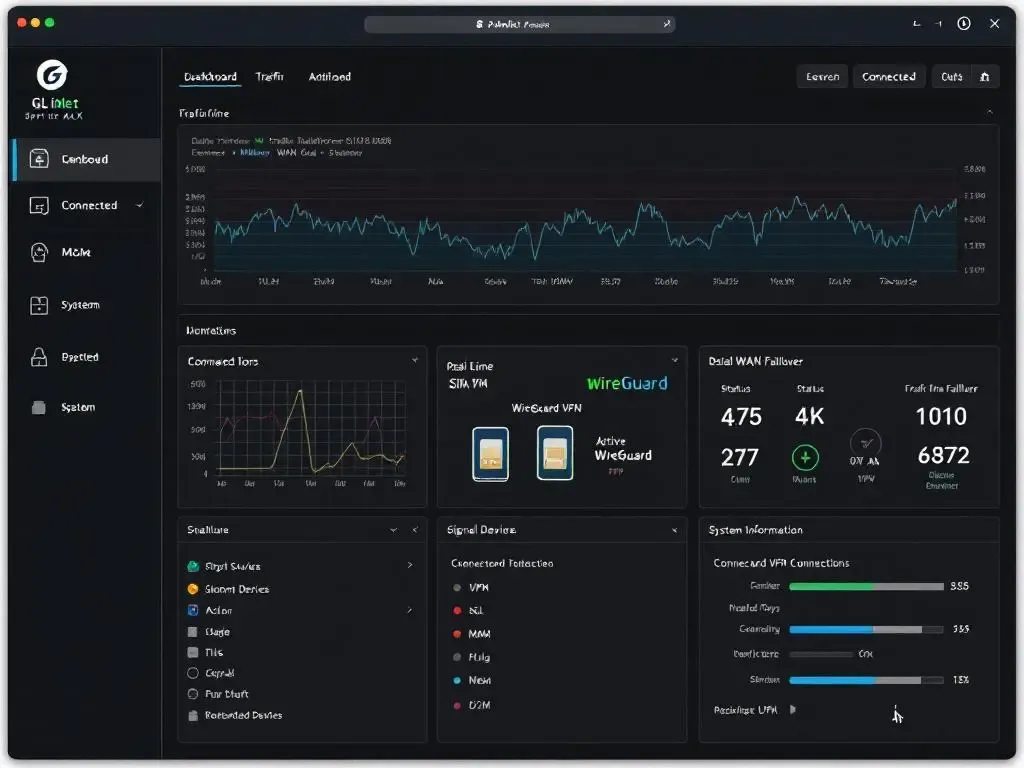The image size is (1024, 768).
Task: Click the arrow icon in address bar
Action: [x=667, y=24]
